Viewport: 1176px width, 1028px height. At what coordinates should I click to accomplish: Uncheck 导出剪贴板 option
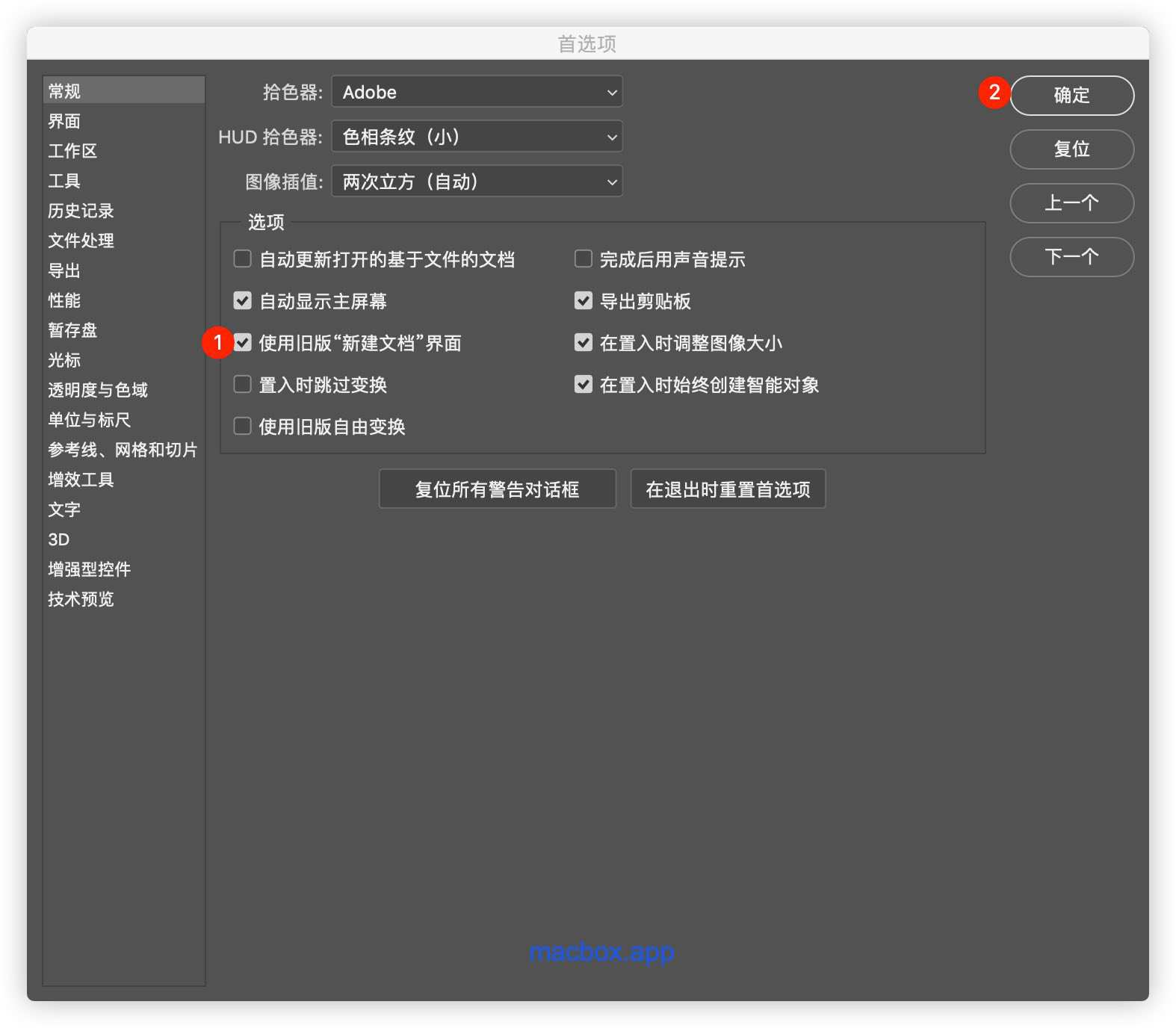pos(583,301)
